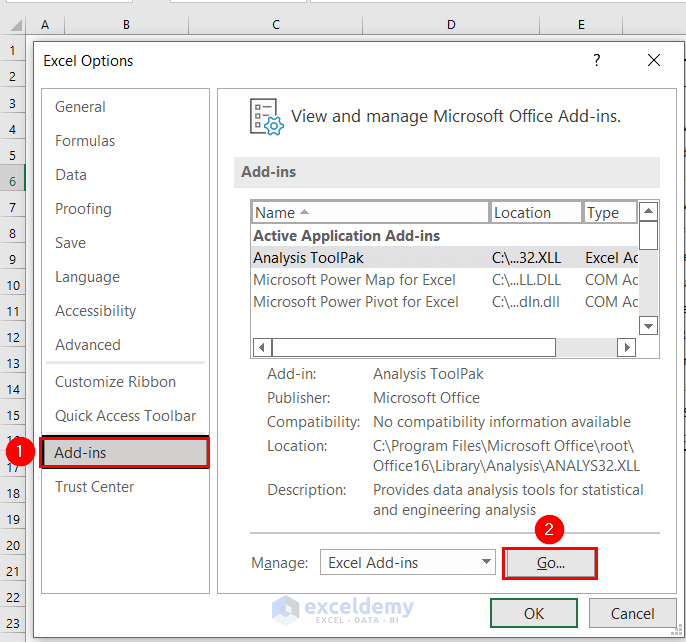Open Trust Center options

(94, 487)
